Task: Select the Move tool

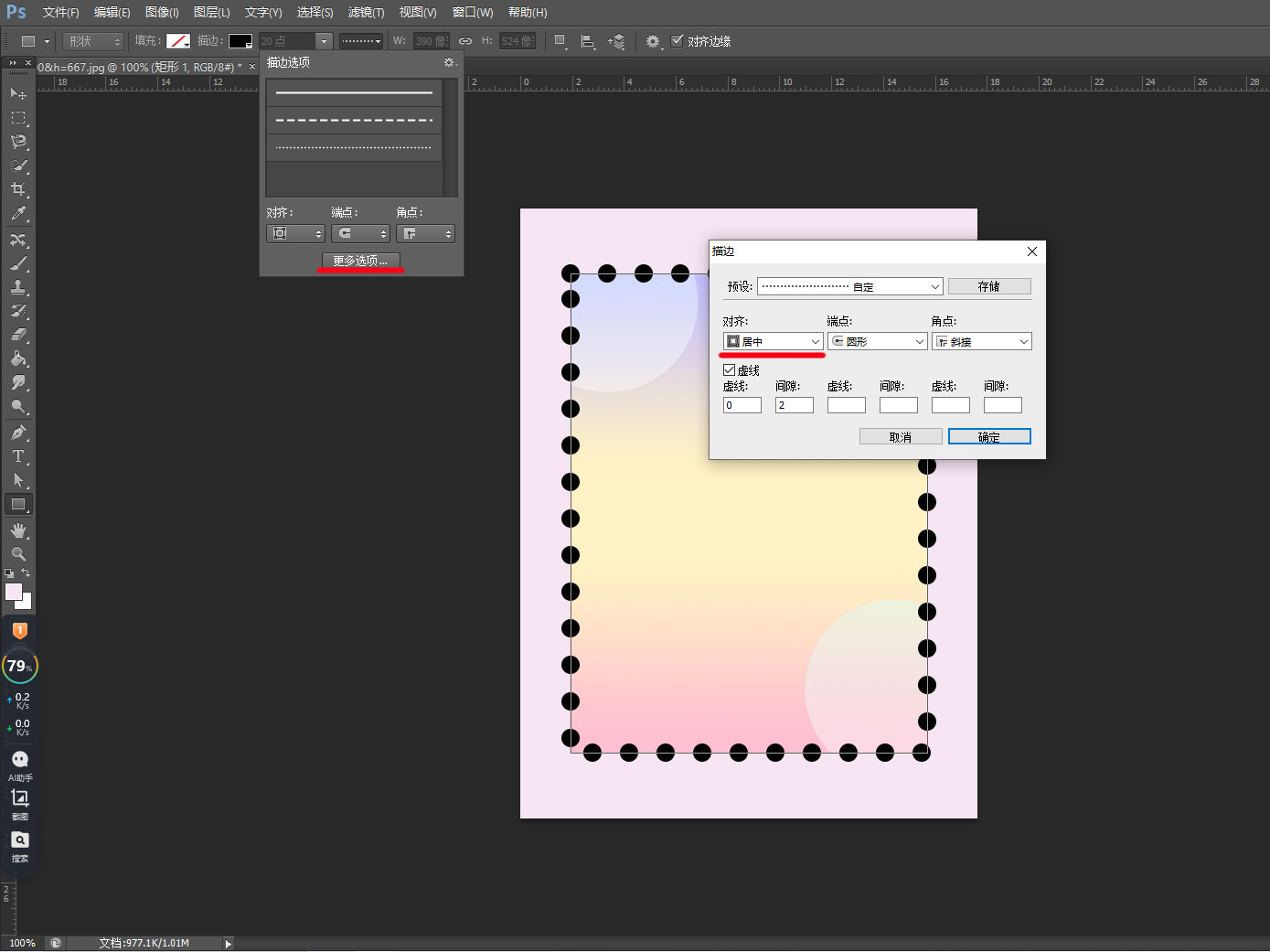Action: pyautogui.click(x=17, y=93)
